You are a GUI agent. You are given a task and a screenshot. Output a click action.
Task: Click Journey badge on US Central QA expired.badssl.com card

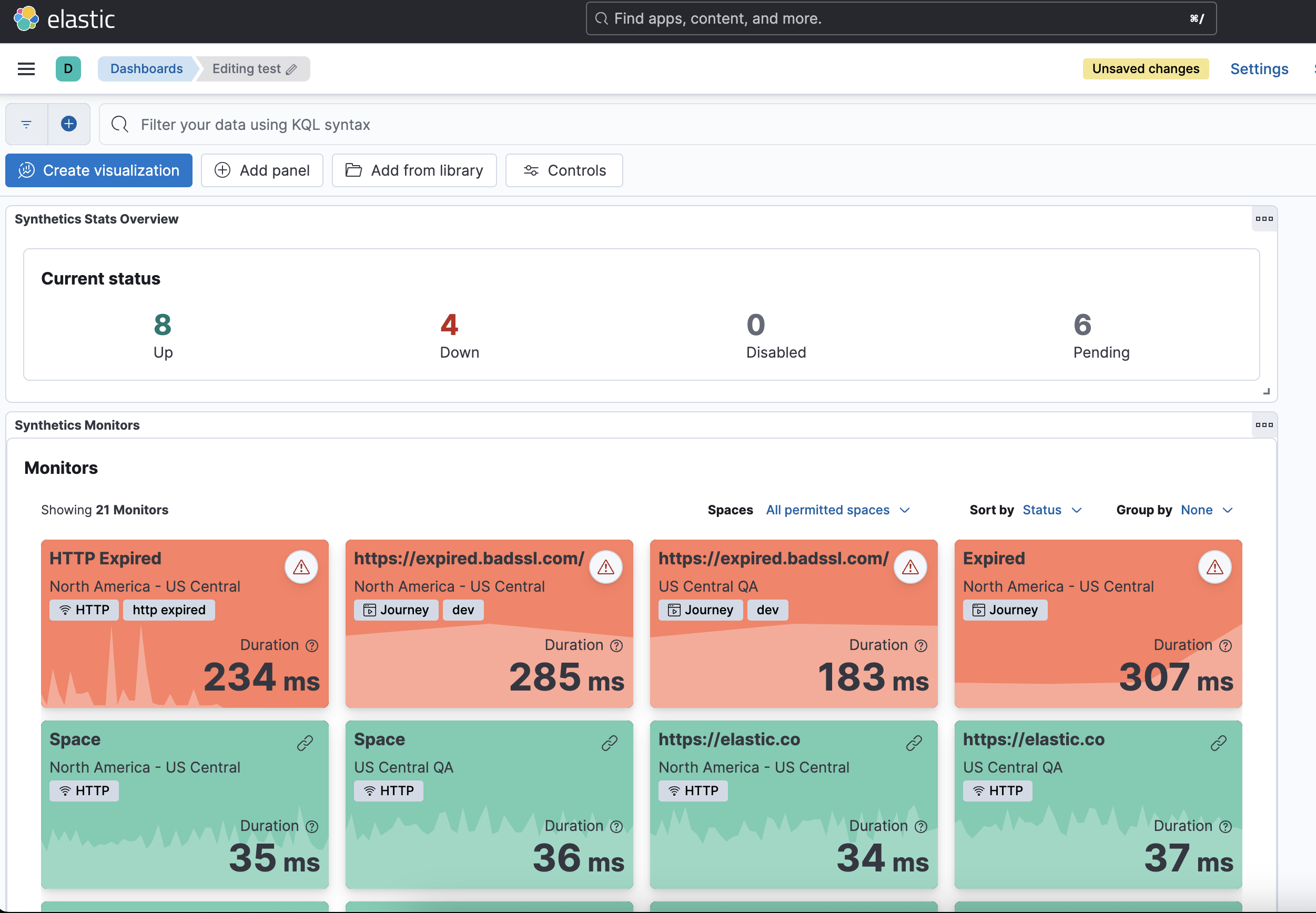[x=700, y=610]
